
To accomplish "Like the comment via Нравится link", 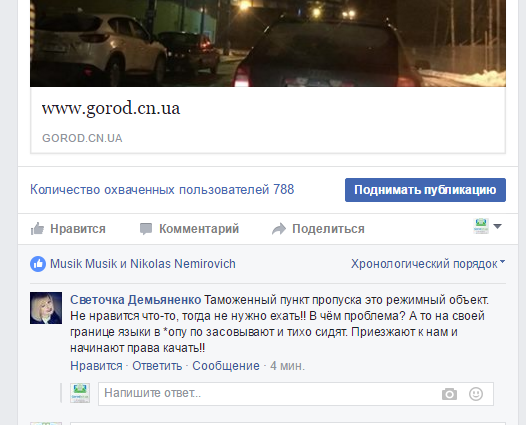I will tap(96, 366).
